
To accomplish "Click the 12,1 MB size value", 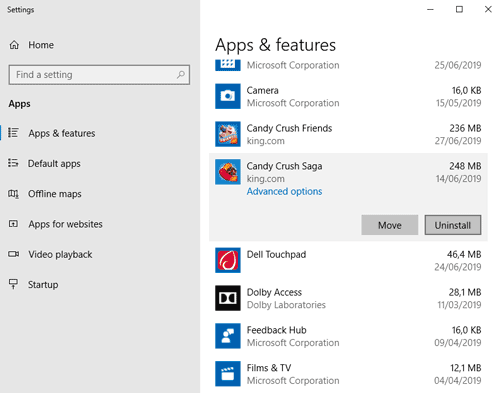I will 466,368.
